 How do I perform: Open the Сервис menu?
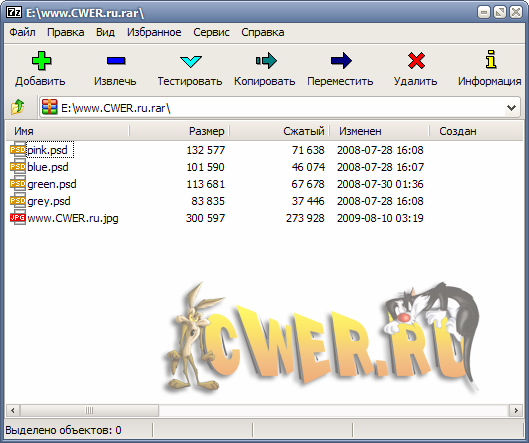[x=212, y=32]
